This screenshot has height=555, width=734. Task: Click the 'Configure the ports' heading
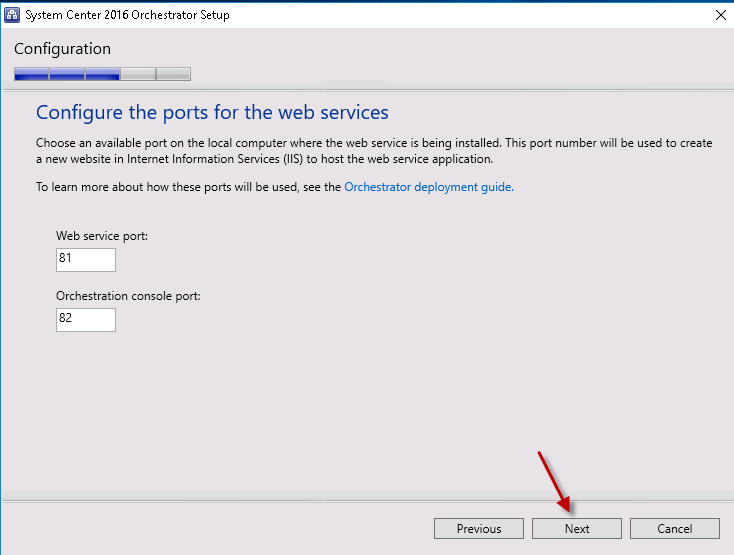click(x=212, y=112)
